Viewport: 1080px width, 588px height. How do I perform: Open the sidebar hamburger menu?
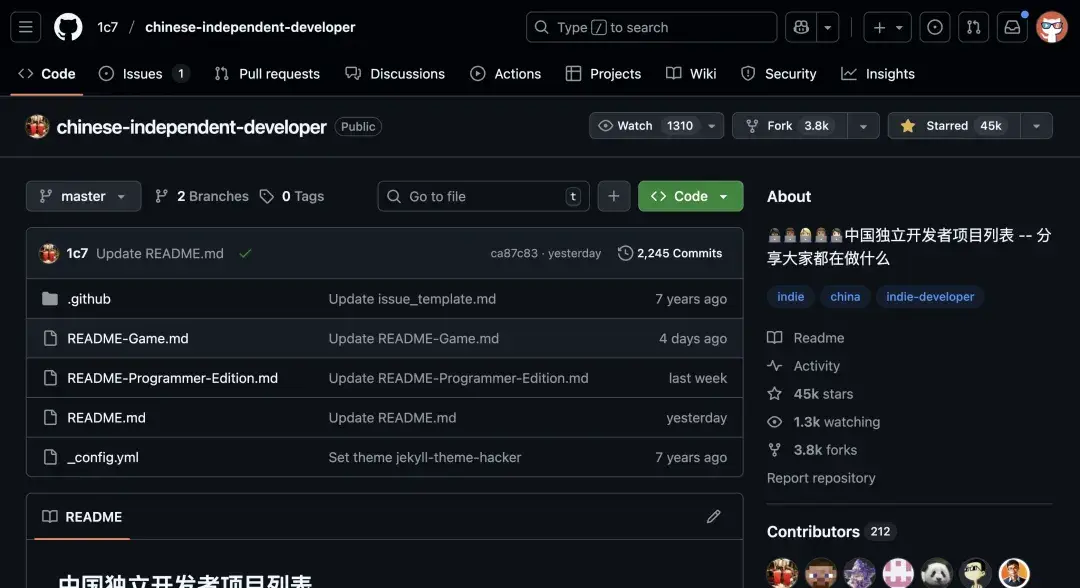click(25, 27)
